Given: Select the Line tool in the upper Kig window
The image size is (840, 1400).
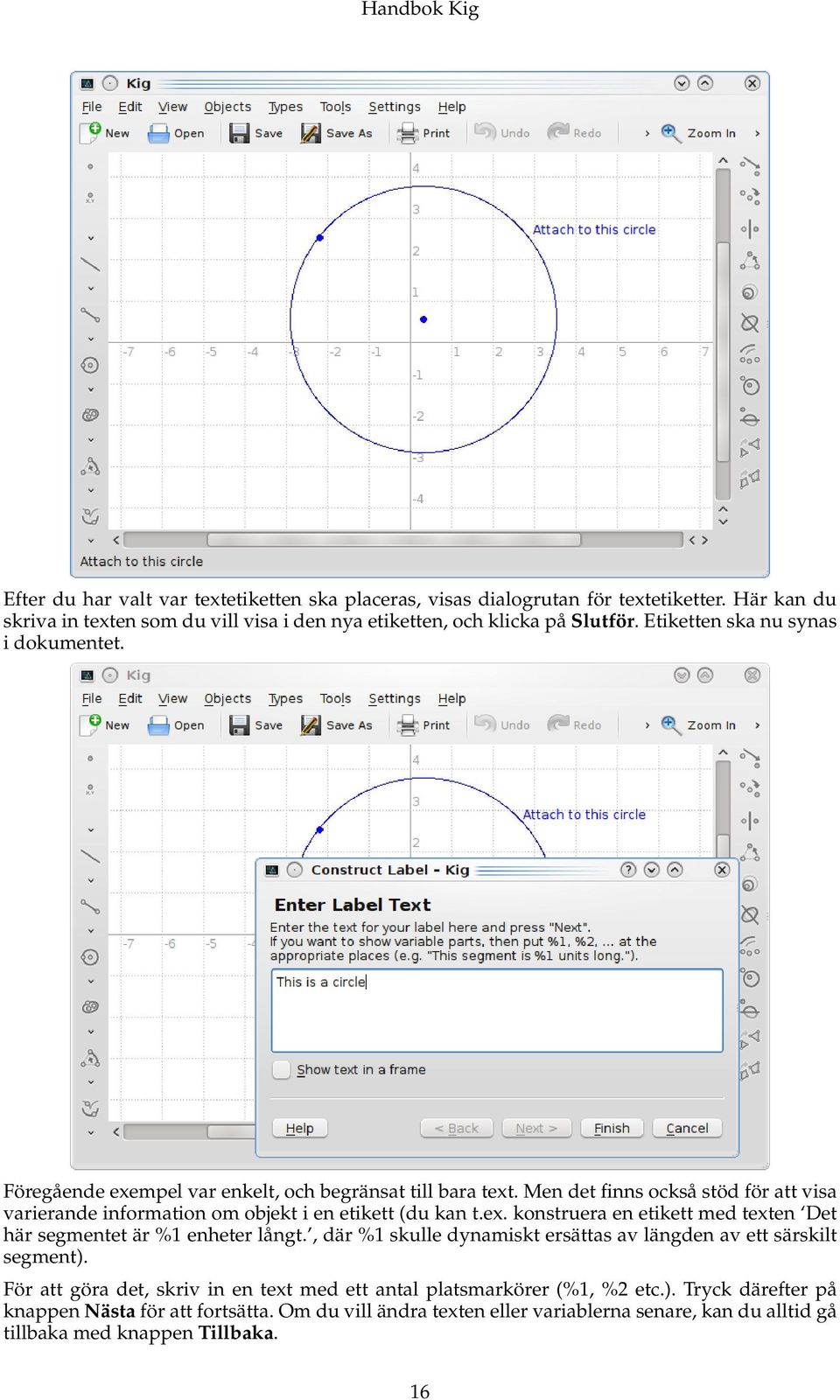Looking at the screenshot, I should click(x=90, y=263).
